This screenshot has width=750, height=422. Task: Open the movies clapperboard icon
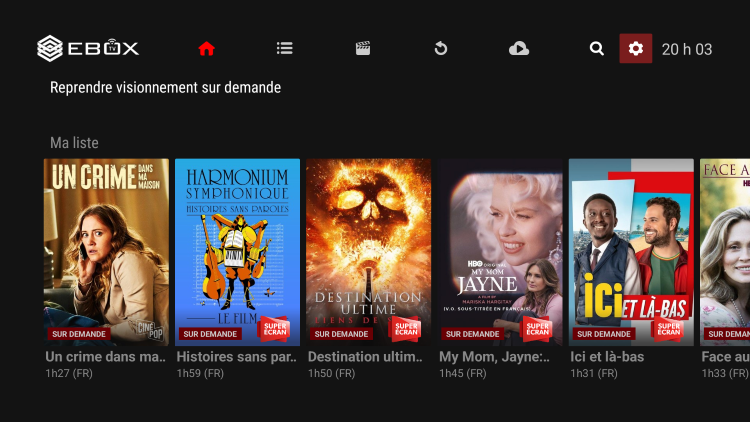[363, 48]
